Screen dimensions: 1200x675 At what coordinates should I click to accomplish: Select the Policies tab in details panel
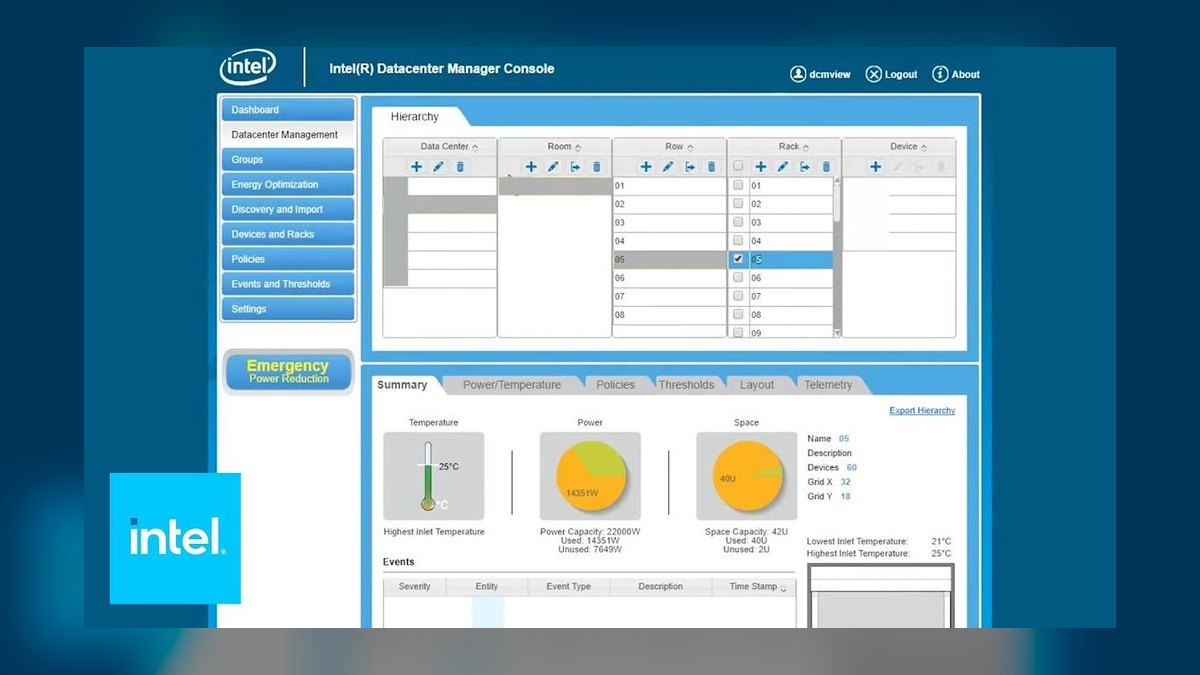tap(615, 385)
